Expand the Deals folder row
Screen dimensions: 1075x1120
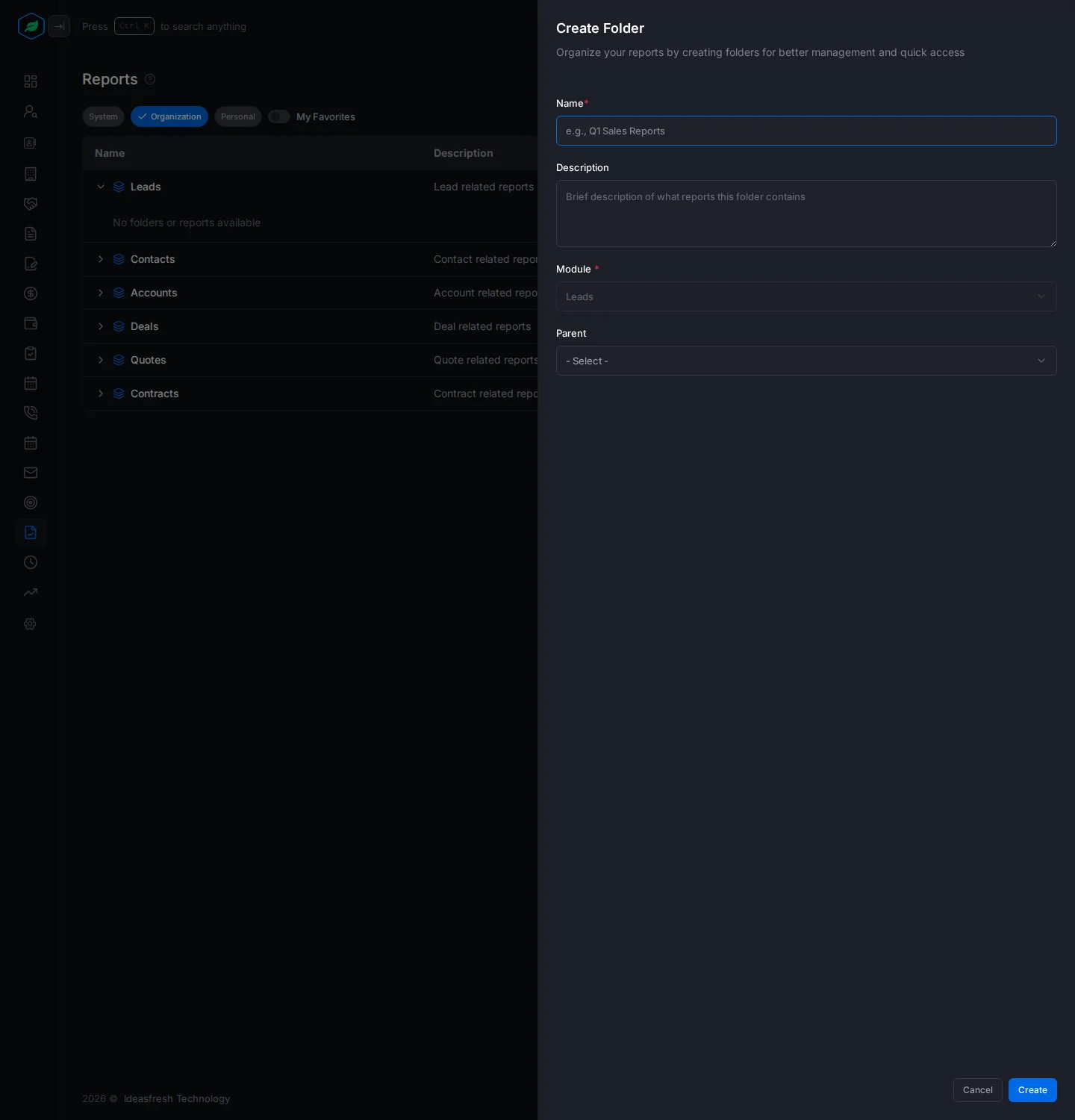(101, 326)
